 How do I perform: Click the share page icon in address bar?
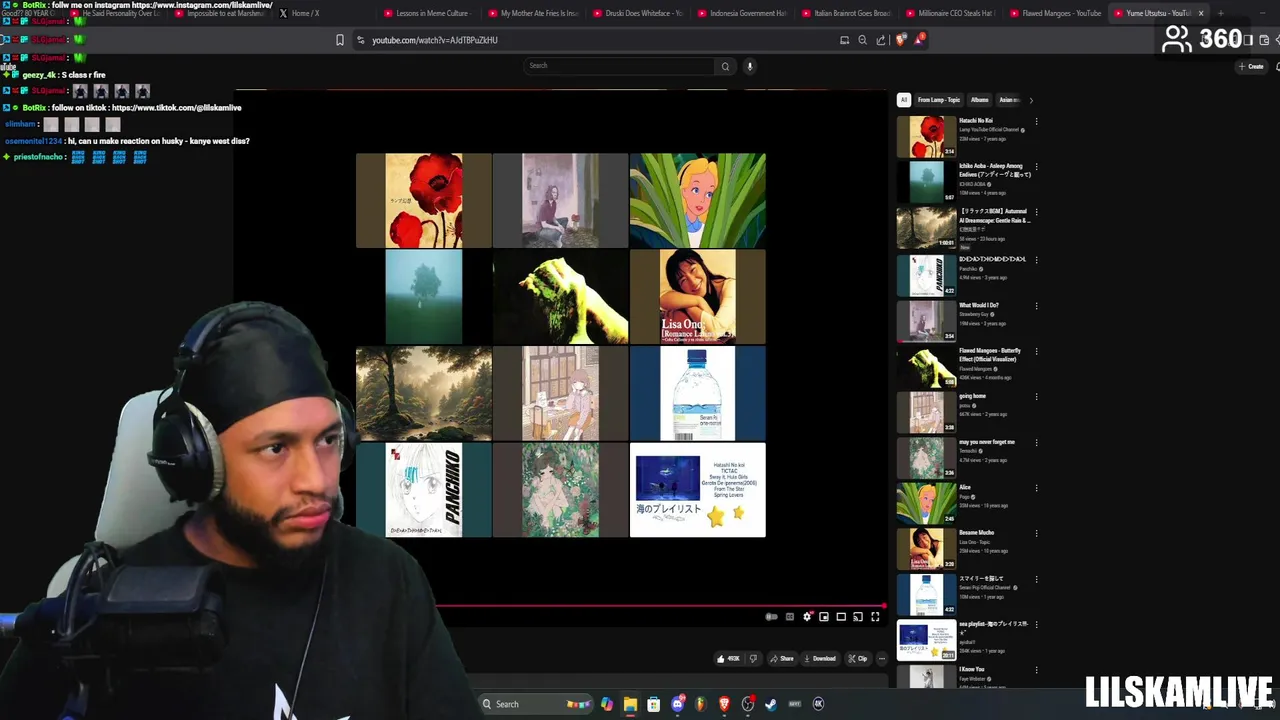click(x=881, y=40)
